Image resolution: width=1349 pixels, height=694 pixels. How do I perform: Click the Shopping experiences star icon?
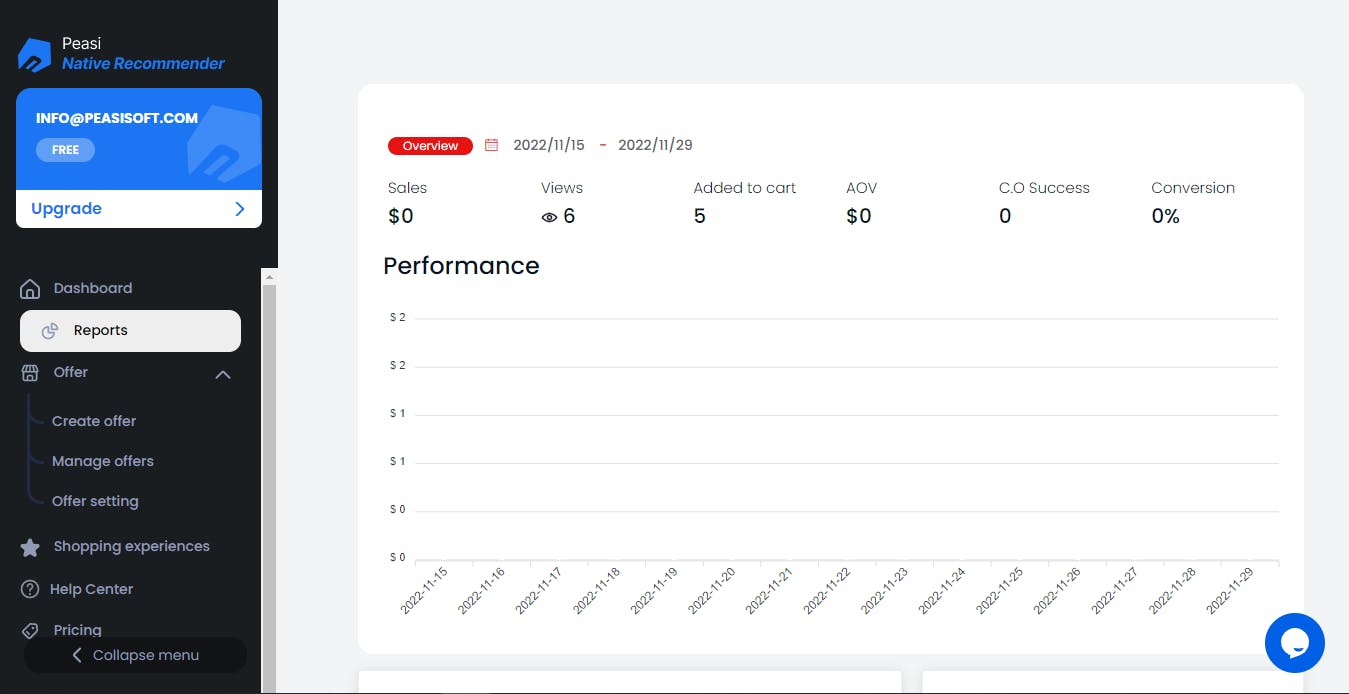[x=30, y=547]
